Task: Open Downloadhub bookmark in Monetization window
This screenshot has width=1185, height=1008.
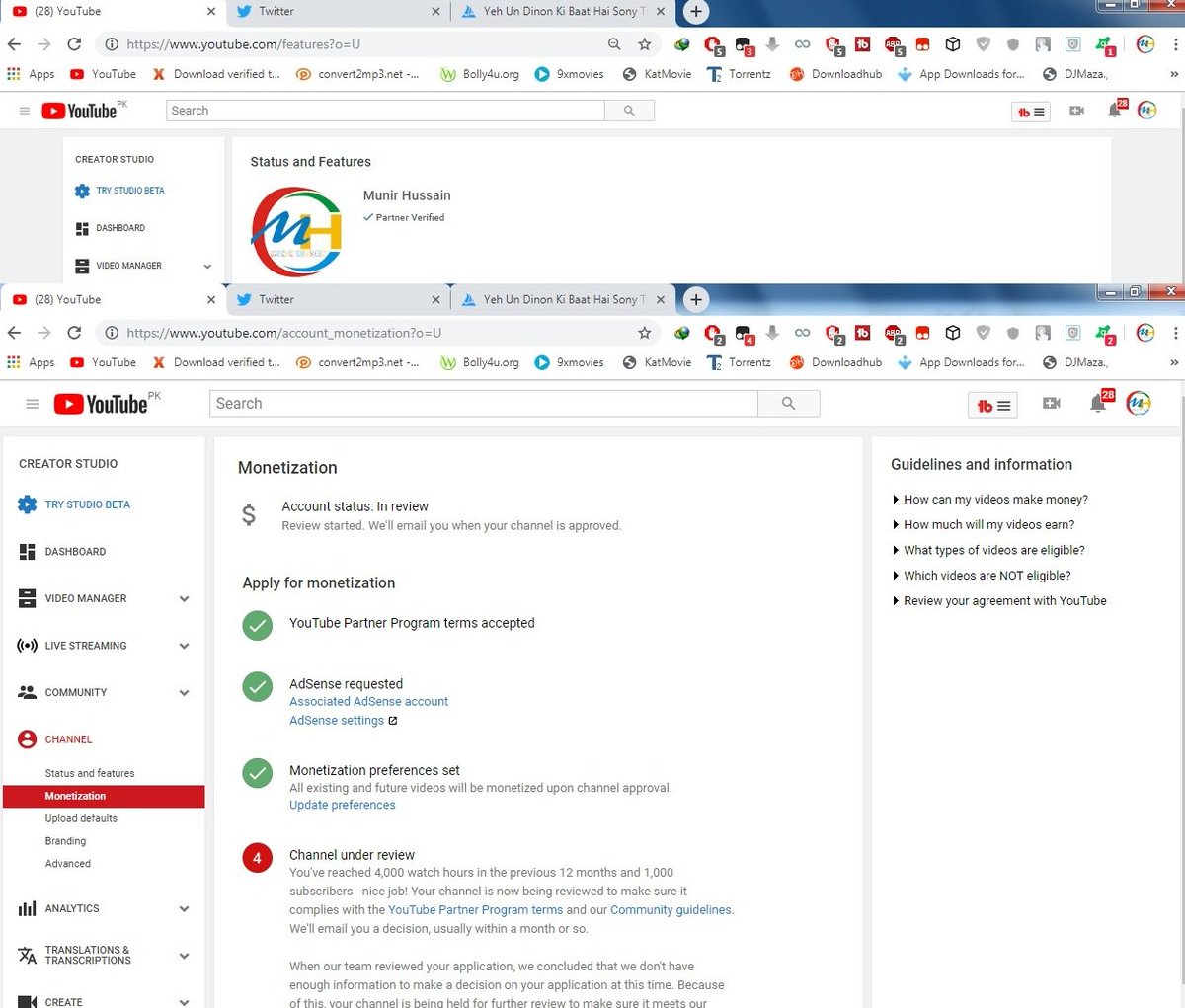Action: coord(835,362)
